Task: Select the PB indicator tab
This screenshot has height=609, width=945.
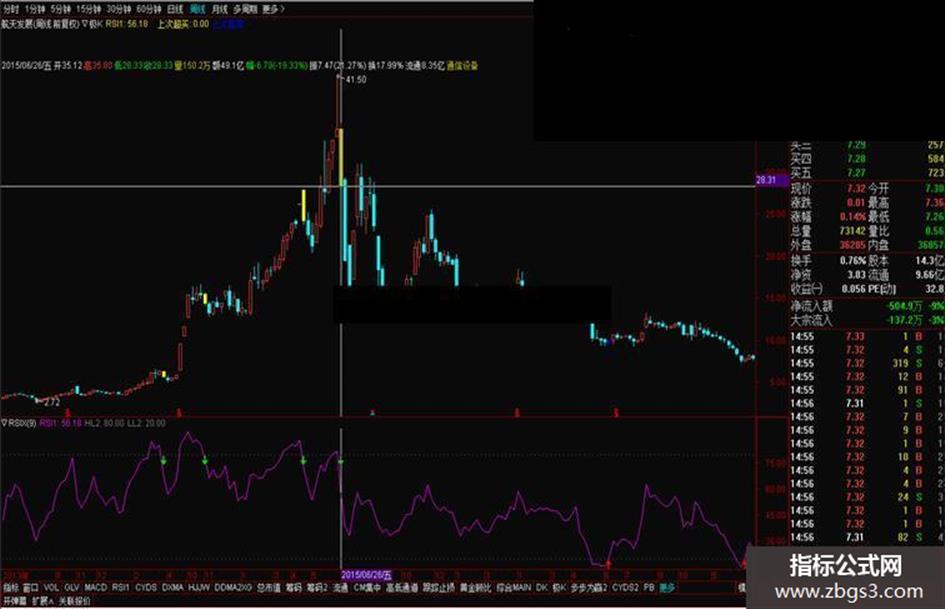Action: point(648,587)
